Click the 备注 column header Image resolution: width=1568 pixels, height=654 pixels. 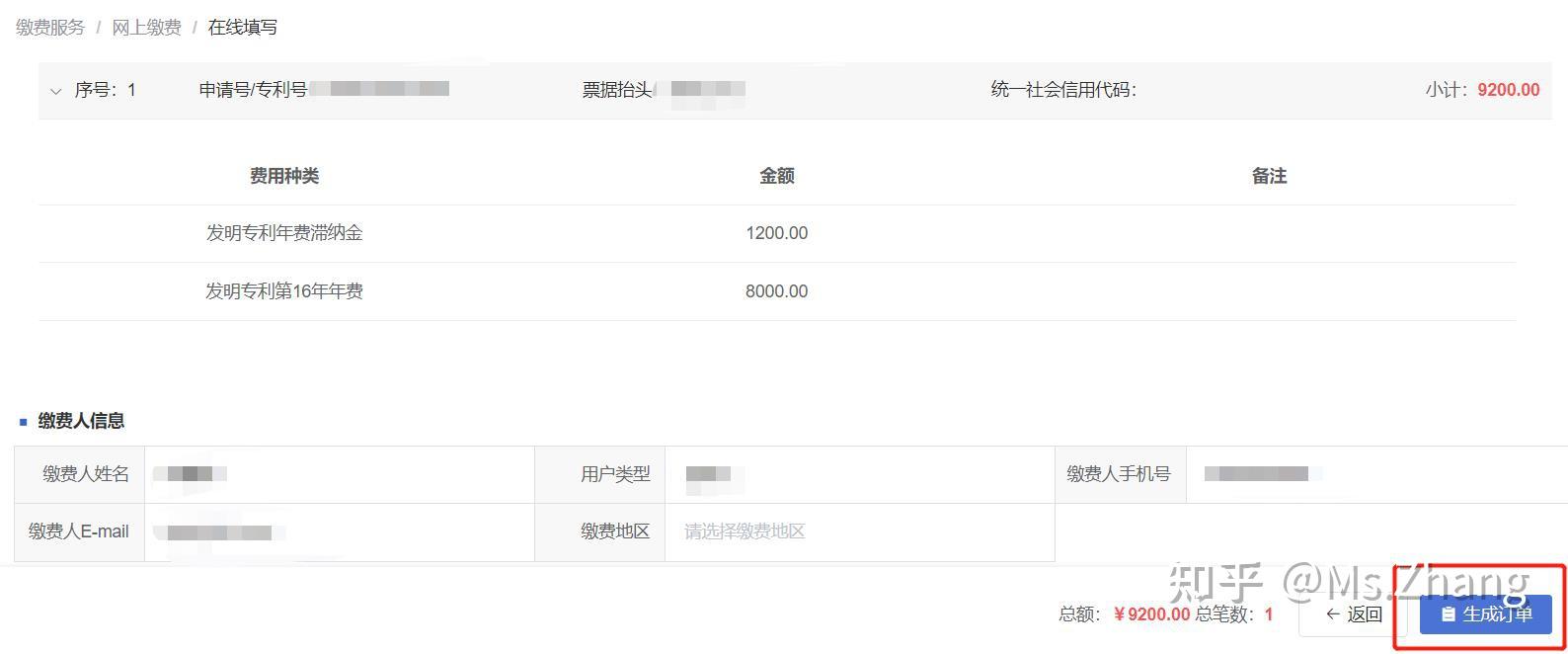[1269, 176]
